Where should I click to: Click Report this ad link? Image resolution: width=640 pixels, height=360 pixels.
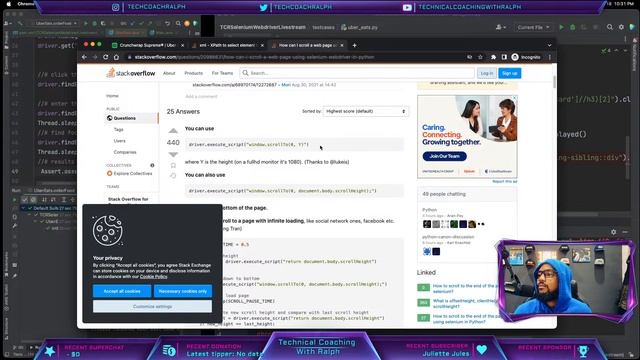tap(504, 181)
